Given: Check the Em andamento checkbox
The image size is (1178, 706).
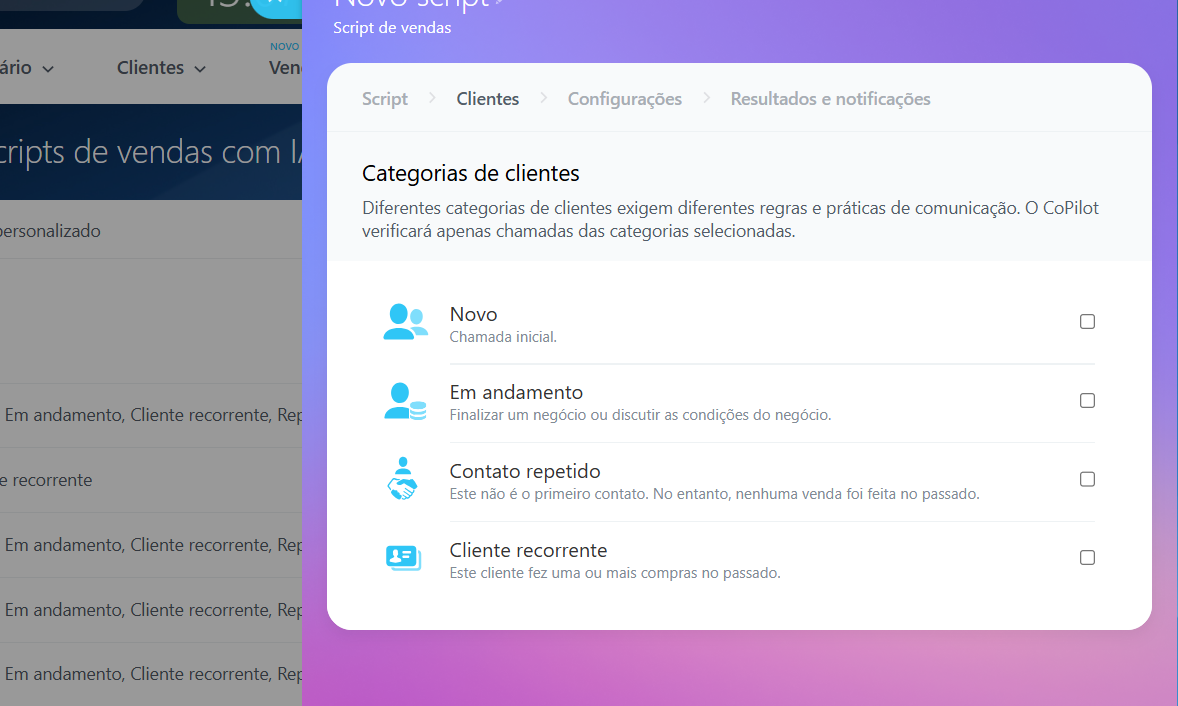Looking at the screenshot, I should pyautogui.click(x=1087, y=401).
